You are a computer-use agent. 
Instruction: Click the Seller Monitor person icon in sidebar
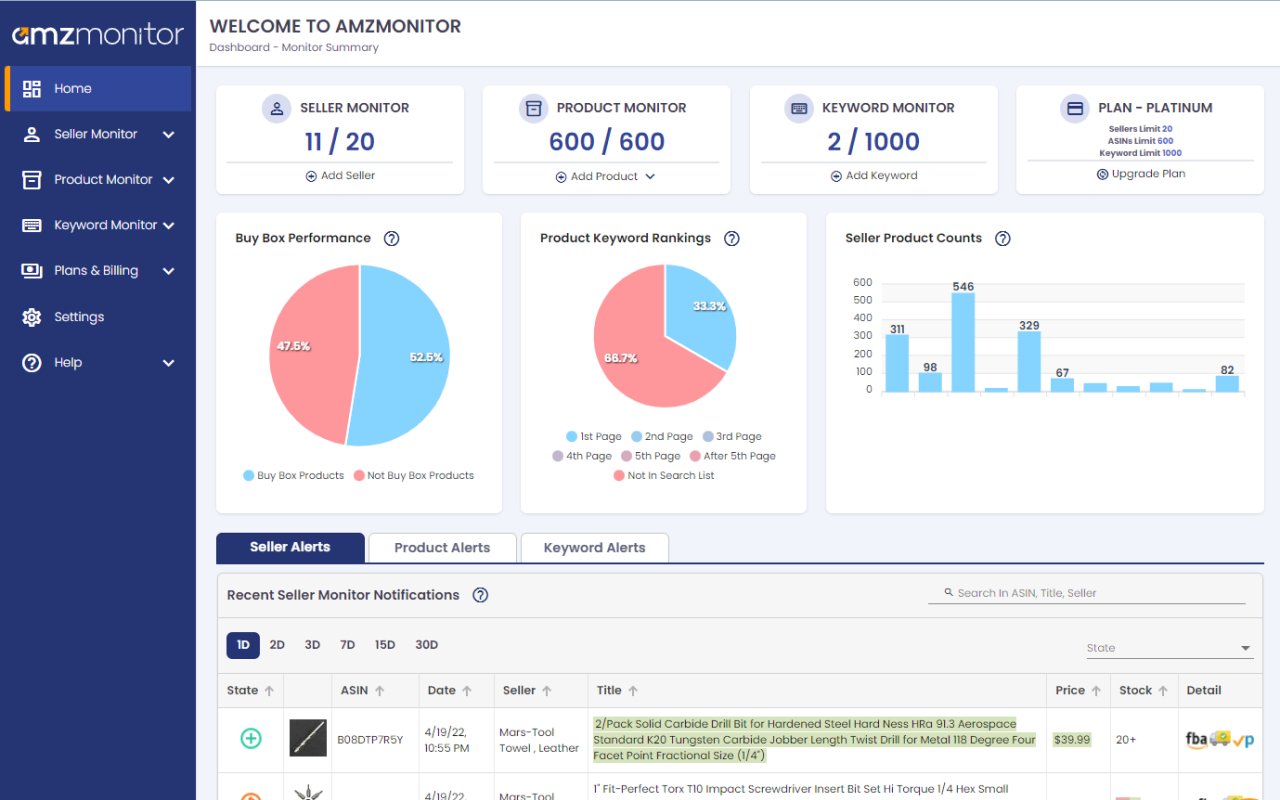[32, 134]
